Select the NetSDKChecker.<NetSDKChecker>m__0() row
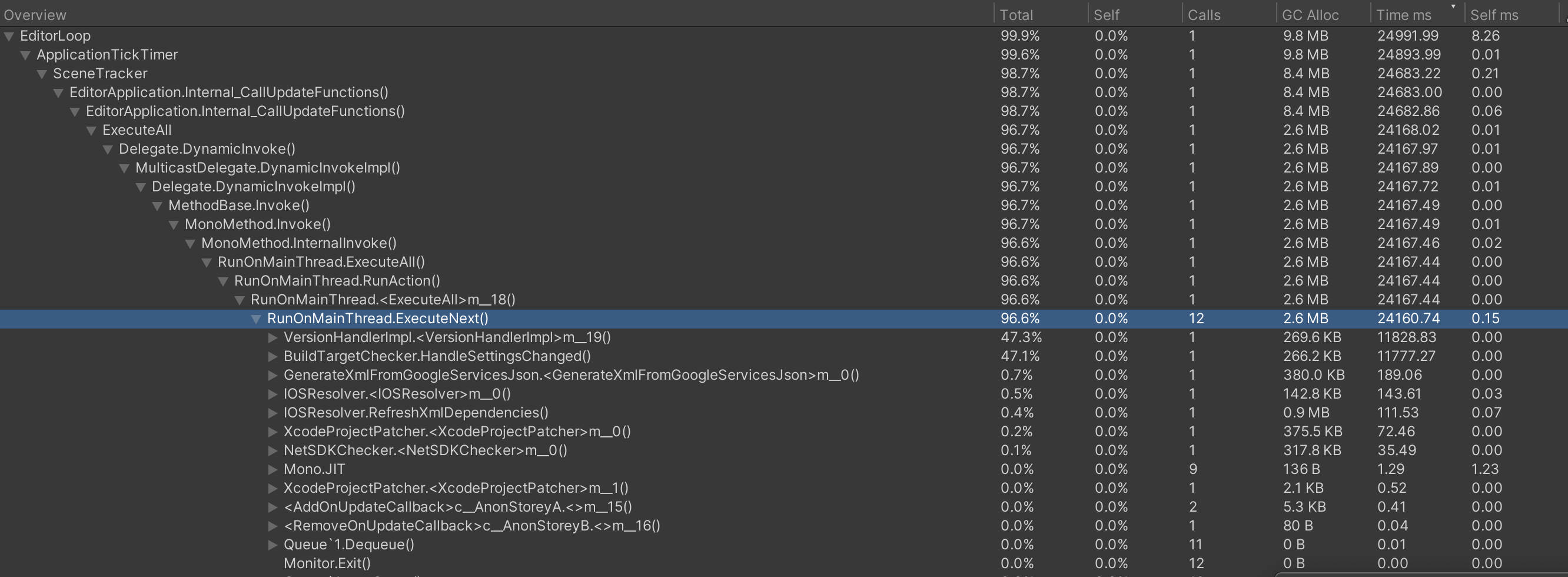 point(425,450)
